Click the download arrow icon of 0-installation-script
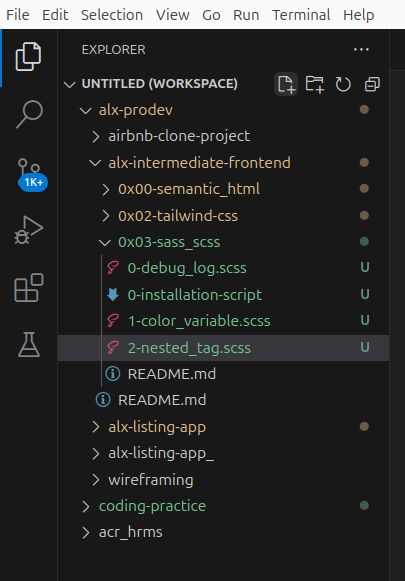Image resolution: width=405 pixels, height=581 pixels. (113, 295)
